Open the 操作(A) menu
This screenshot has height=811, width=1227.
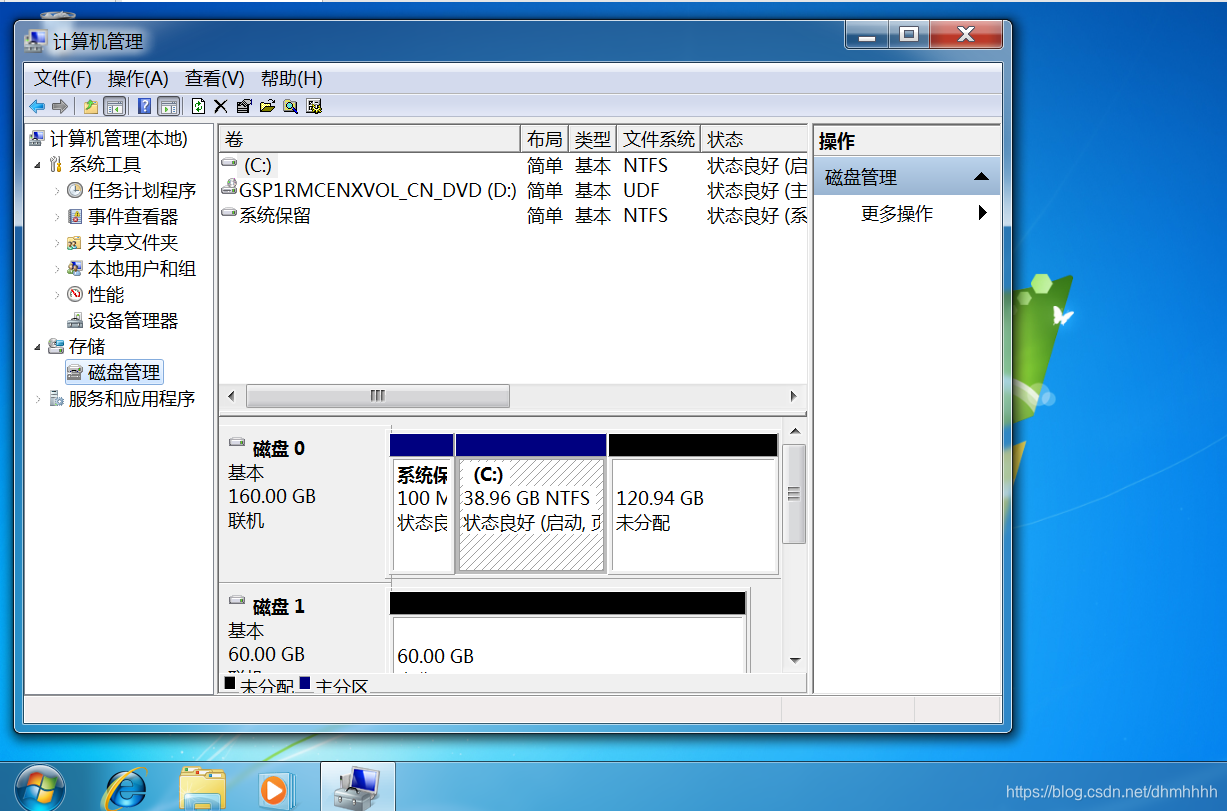point(138,78)
